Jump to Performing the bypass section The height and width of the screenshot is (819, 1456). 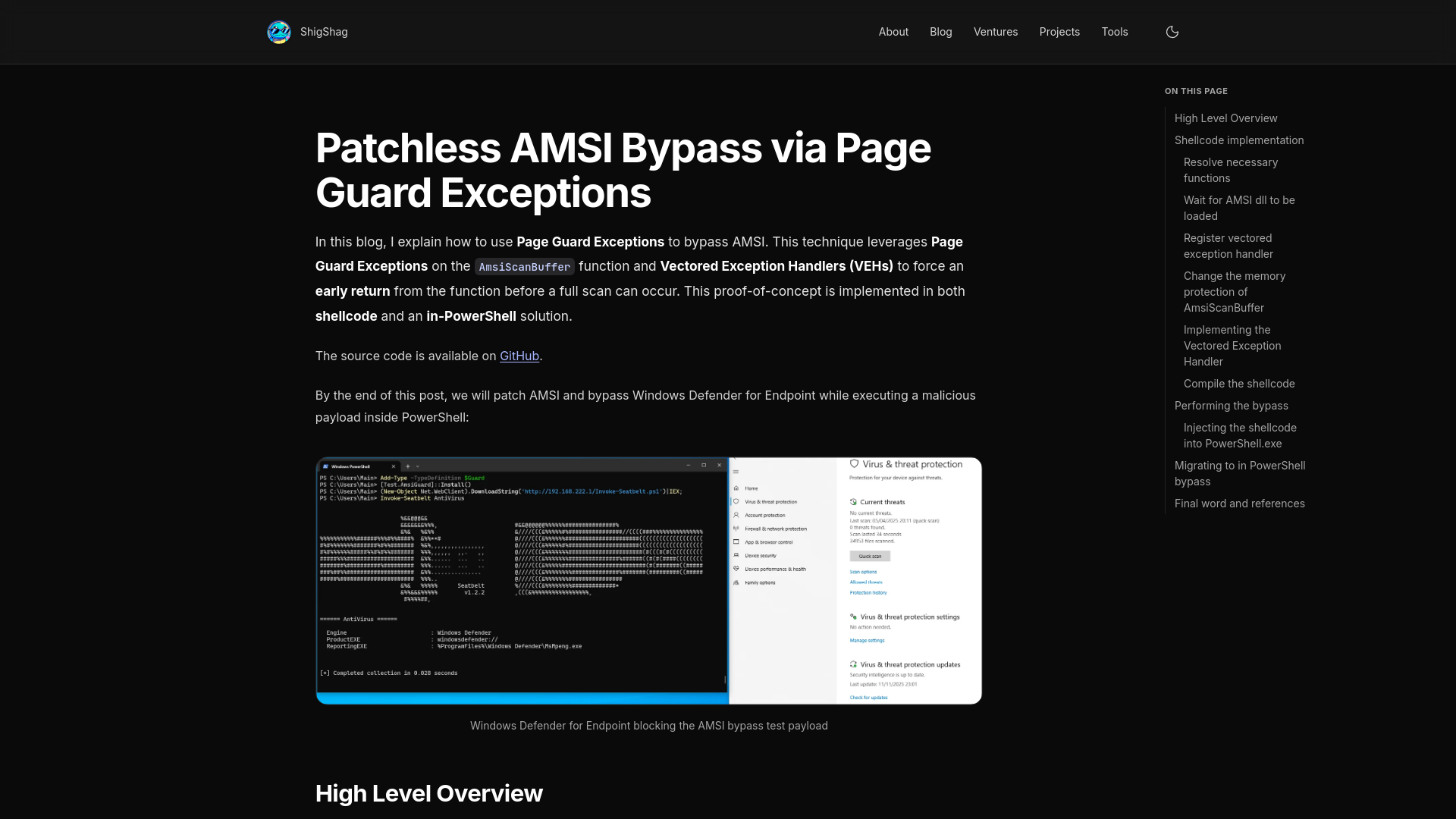pyautogui.click(x=1232, y=406)
